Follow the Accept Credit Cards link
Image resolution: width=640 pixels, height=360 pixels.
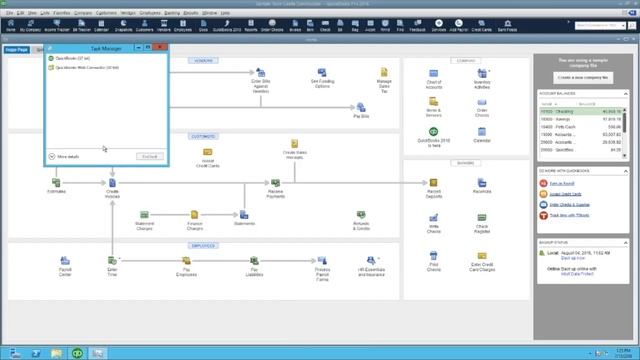click(565, 194)
